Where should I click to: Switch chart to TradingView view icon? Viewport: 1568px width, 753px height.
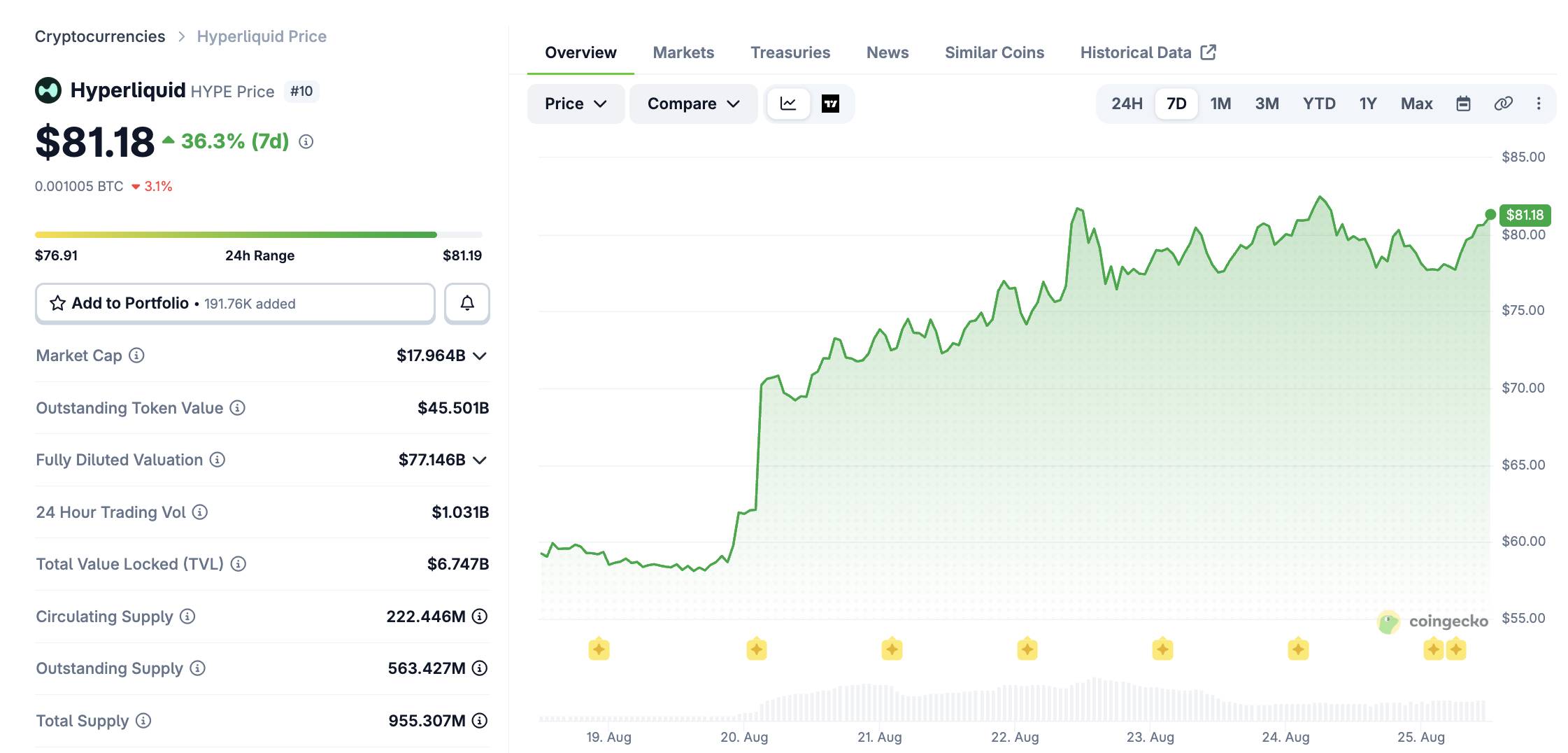(x=830, y=104)
